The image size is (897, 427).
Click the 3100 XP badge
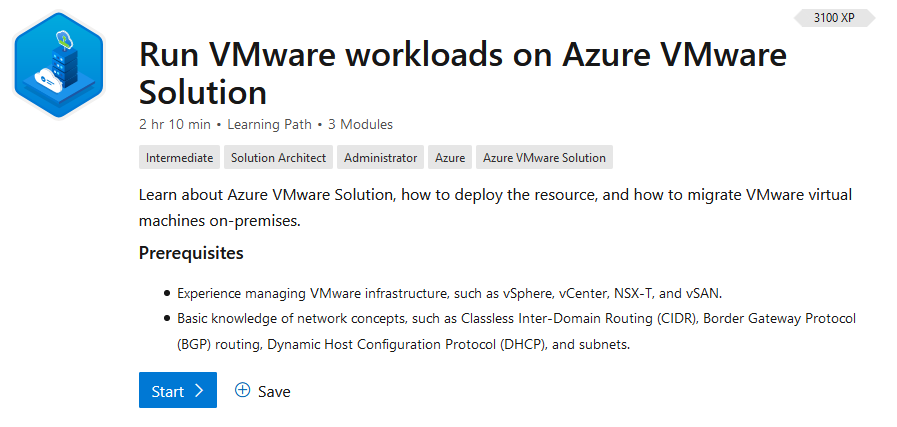point(834,18)
